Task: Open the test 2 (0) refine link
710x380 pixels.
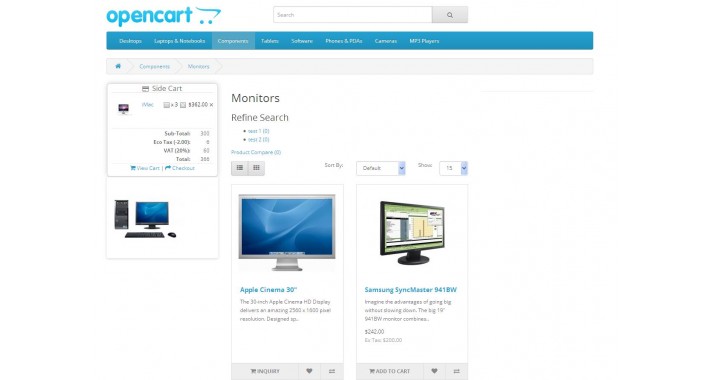Action: pos(259,139)
